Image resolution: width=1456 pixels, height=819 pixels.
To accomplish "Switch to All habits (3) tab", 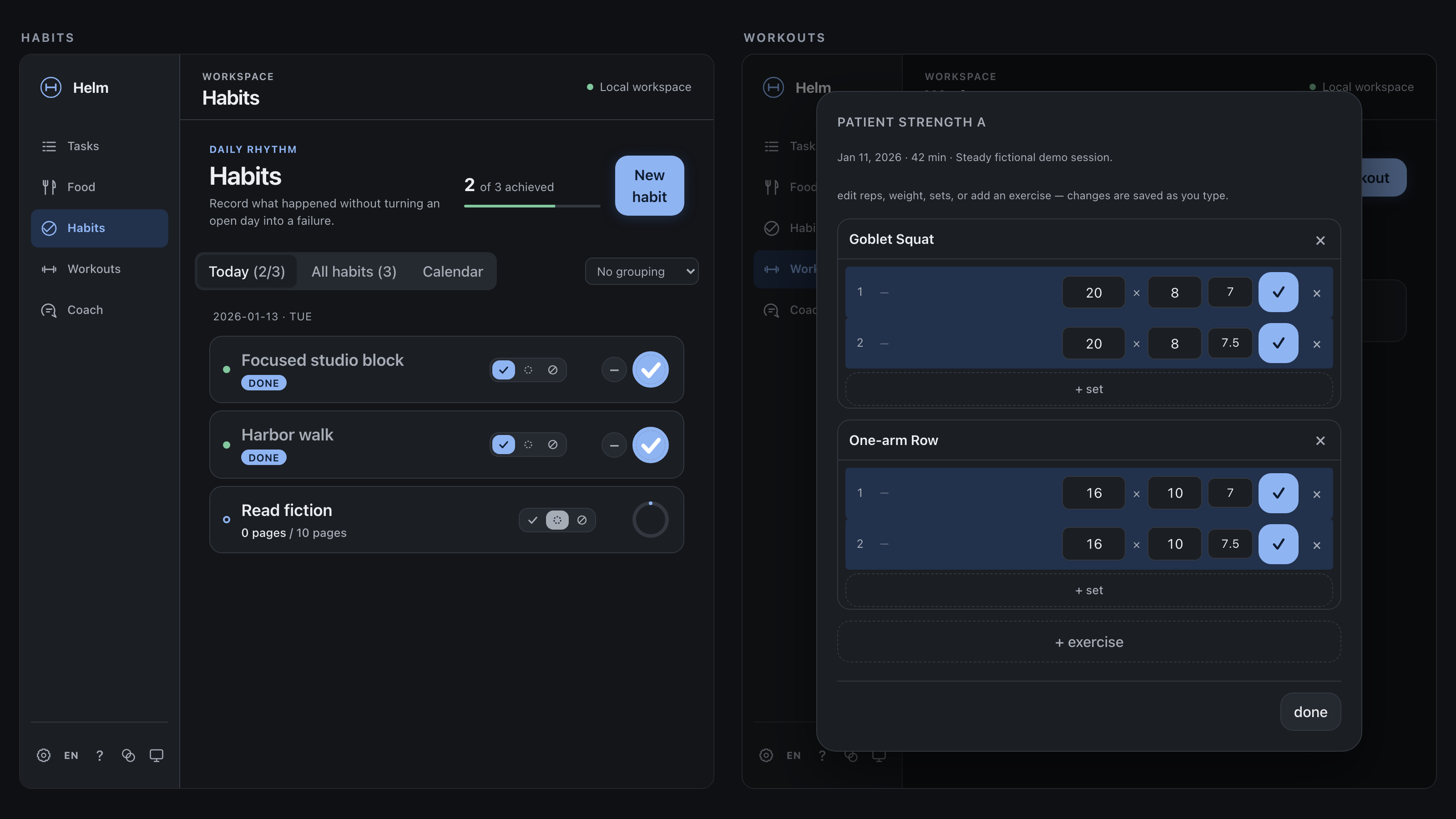I will tap(354, 271).
